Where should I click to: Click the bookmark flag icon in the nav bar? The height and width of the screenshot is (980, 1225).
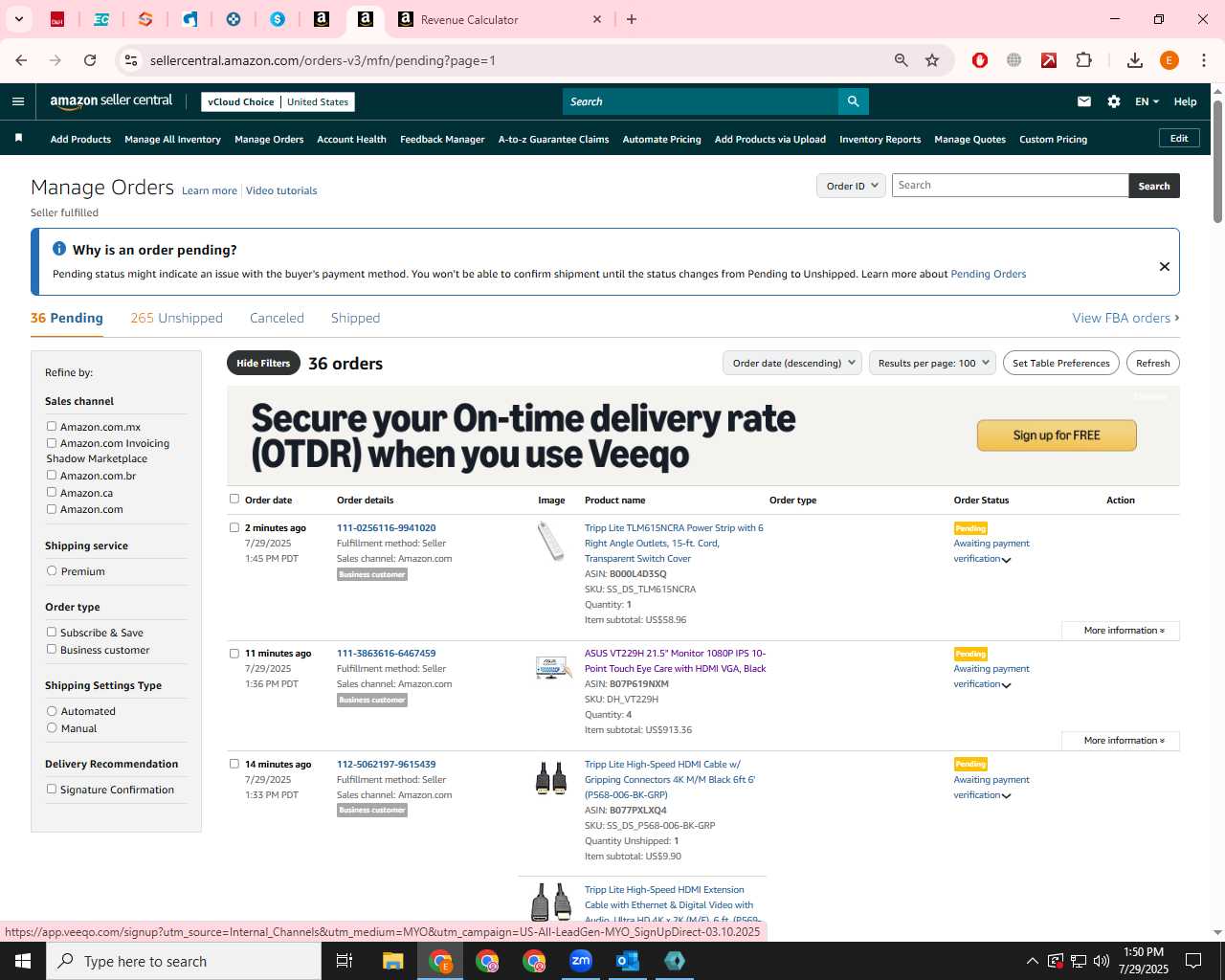18,139
